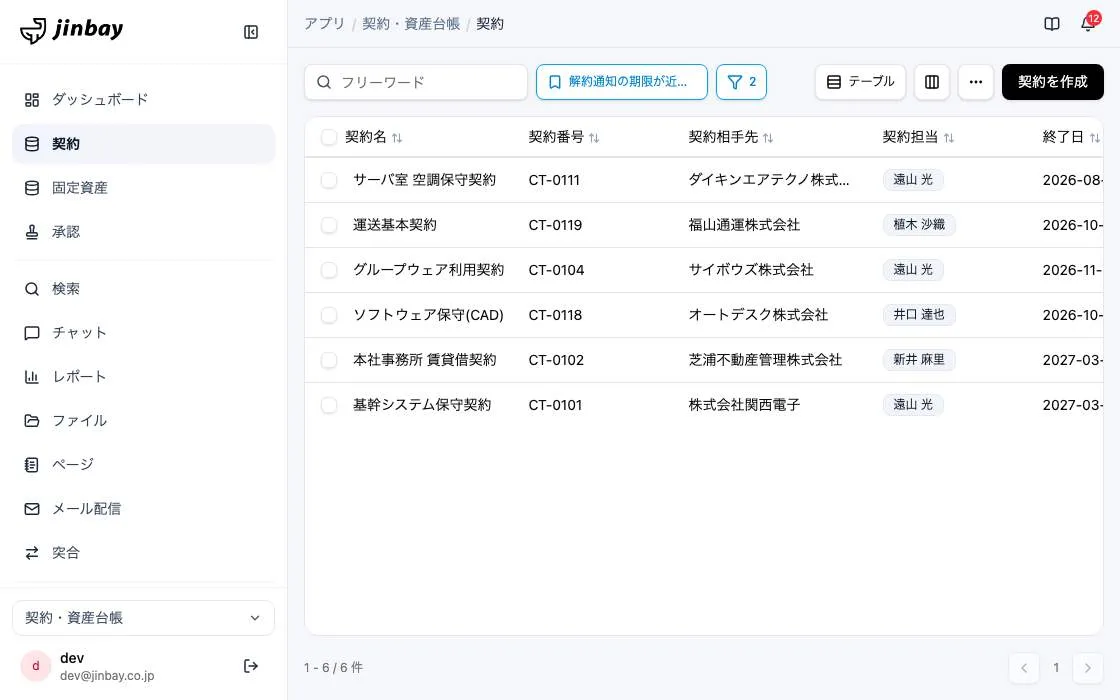
Task: Click 芝浦不動産管理株式会社 cell
Action: pos(765,360)
